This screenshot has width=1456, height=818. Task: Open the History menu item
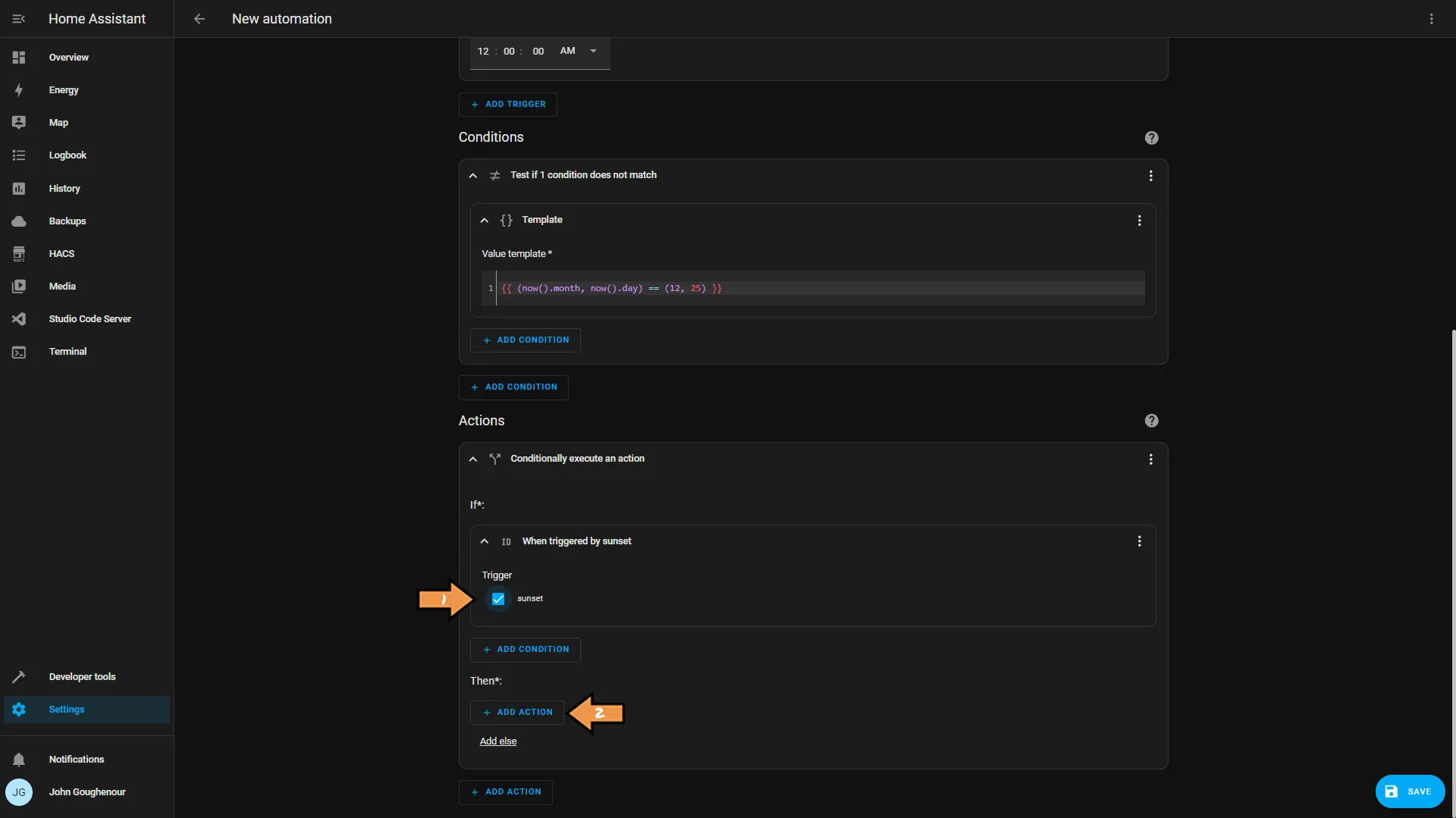coord(86,189)
